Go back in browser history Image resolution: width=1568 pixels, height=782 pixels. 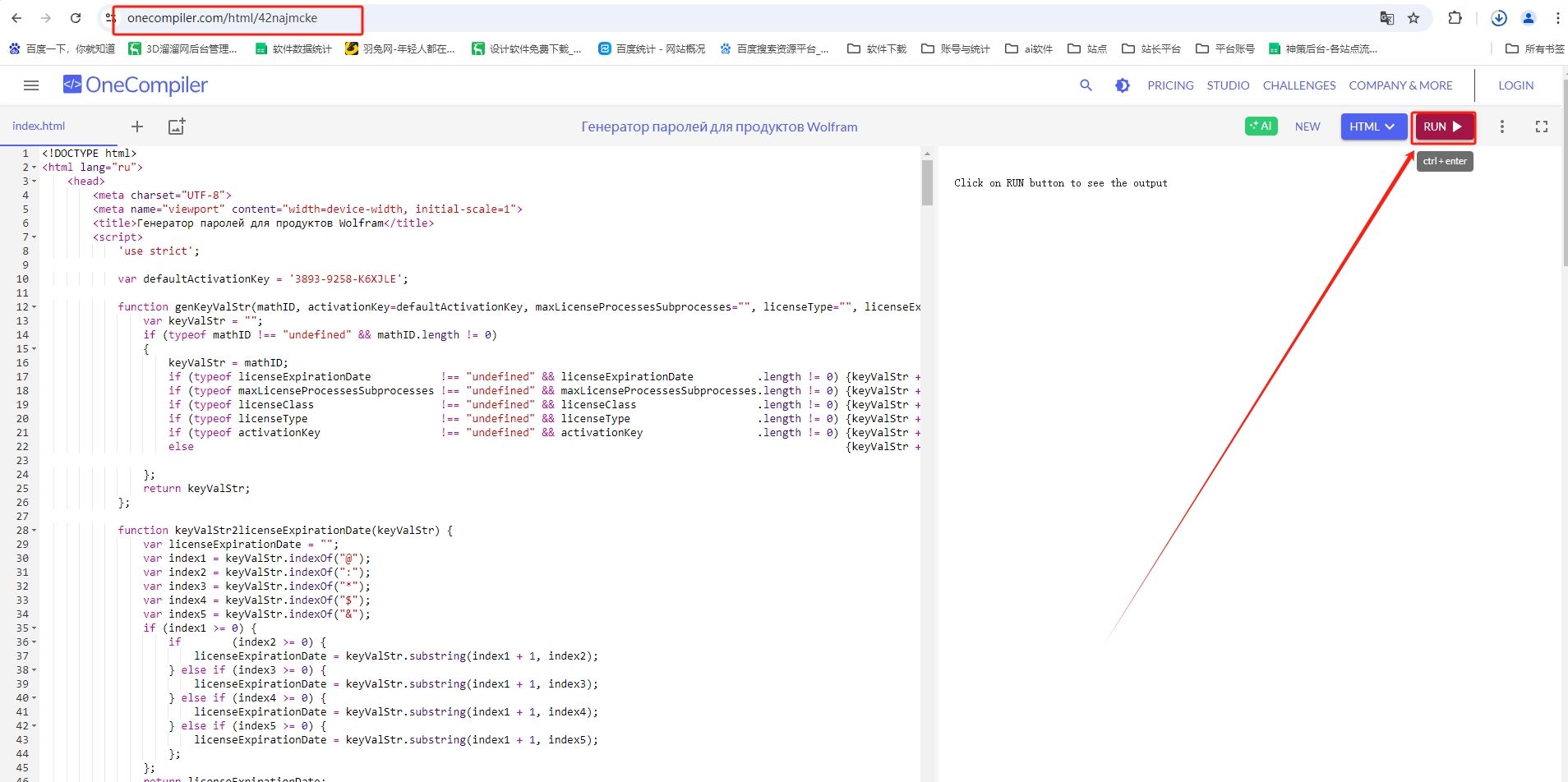[x=16, y=18]
